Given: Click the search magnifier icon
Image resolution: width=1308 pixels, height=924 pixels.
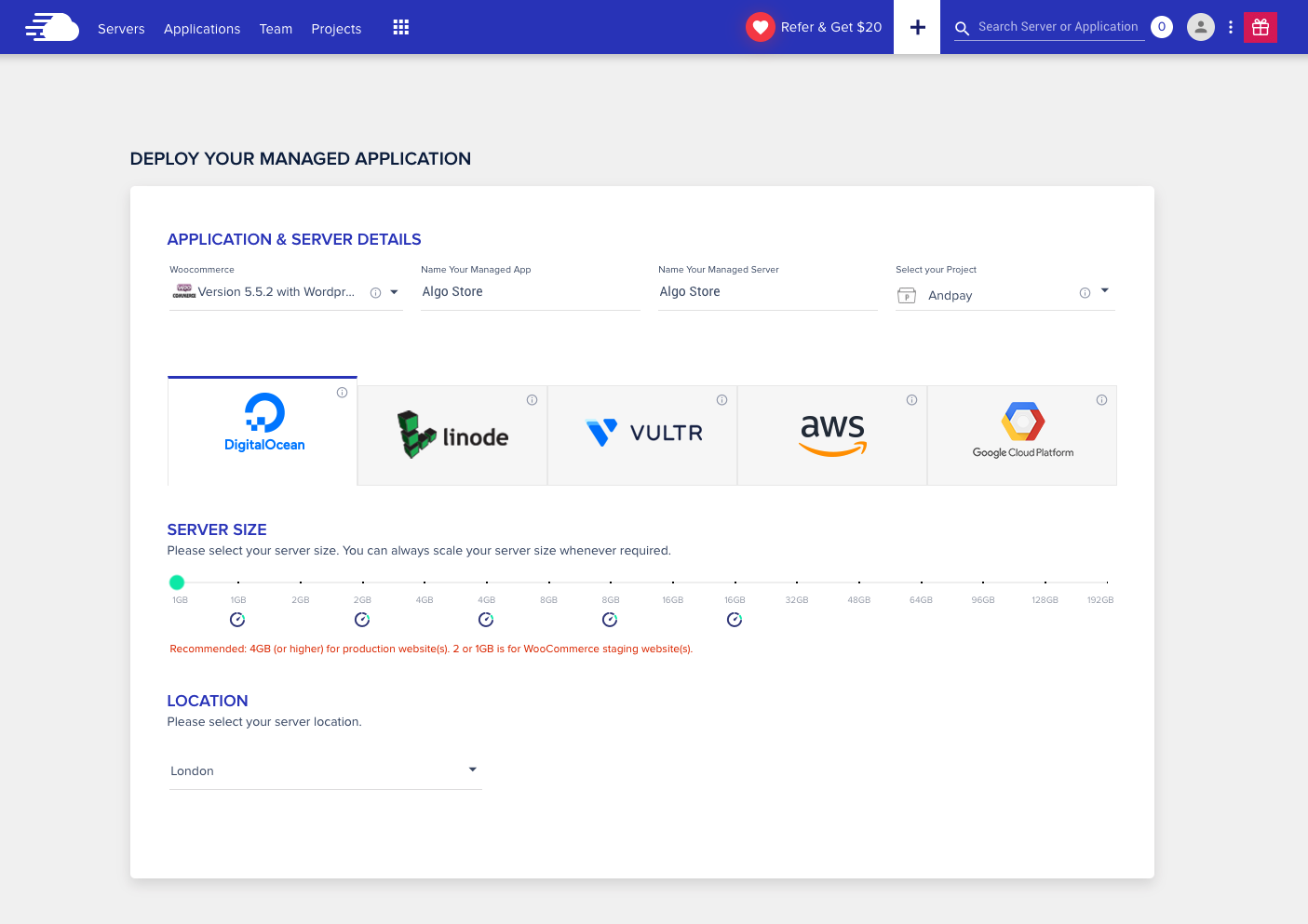Looking at the screenshot, I should click(962, 28).
